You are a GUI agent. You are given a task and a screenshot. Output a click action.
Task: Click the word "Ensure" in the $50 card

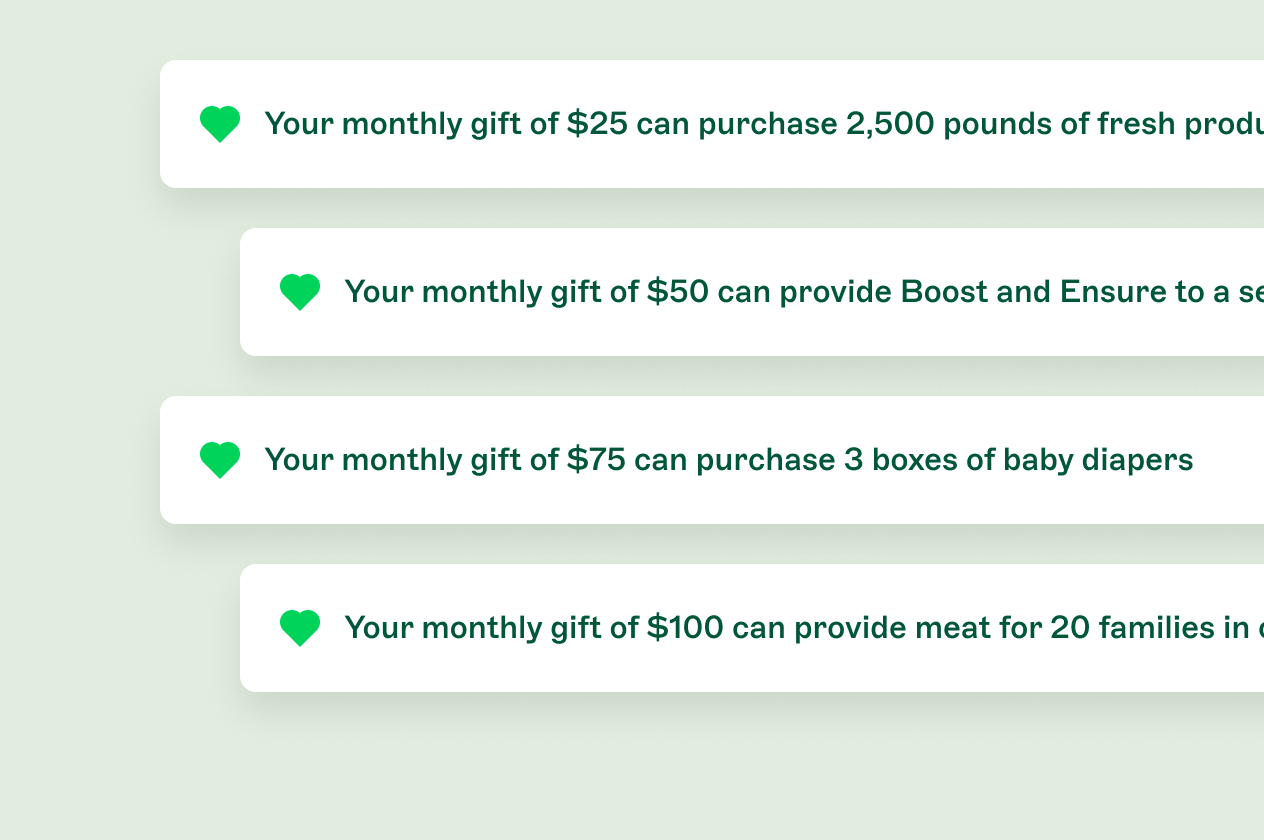[1114, 292]
